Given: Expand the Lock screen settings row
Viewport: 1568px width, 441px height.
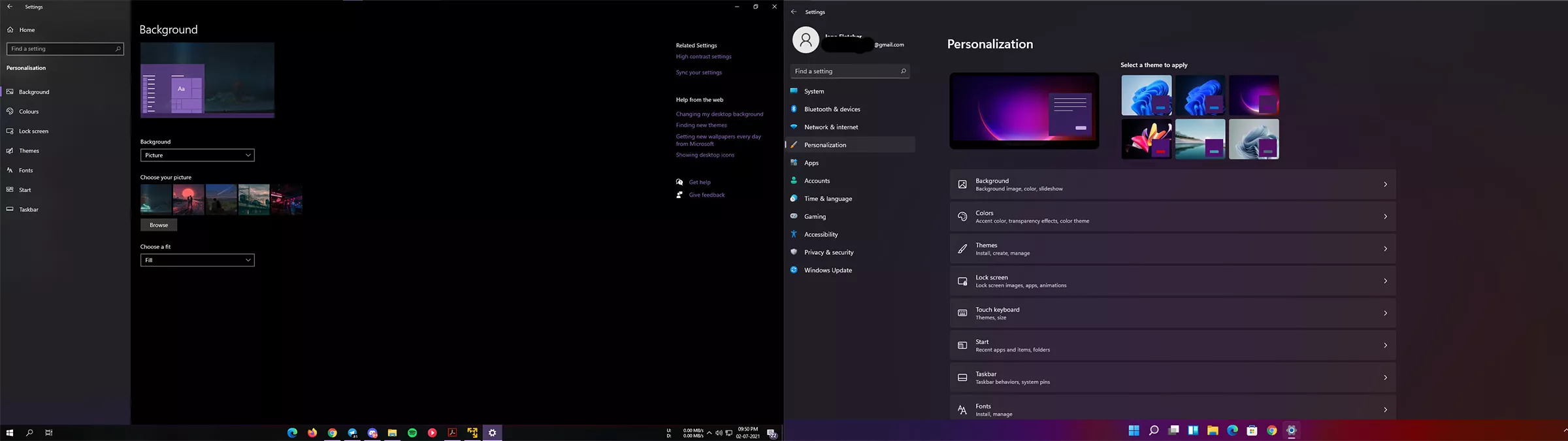Looking at the screenshot, I should 1172,281.
